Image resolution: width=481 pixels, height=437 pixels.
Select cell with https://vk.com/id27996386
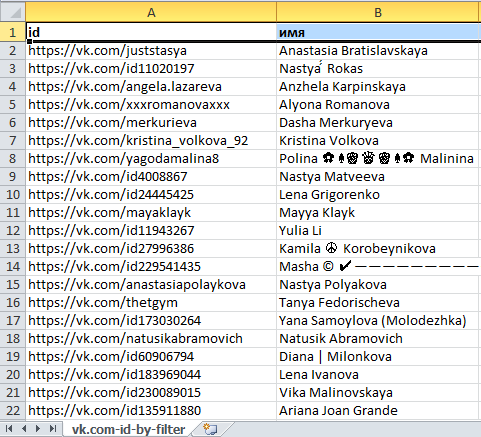pos(151,249)
